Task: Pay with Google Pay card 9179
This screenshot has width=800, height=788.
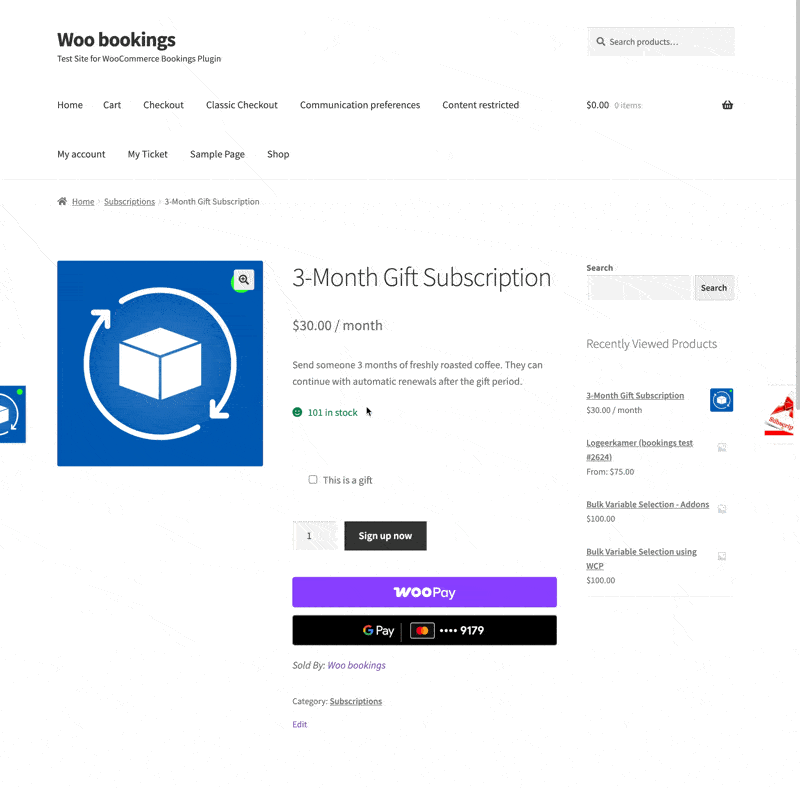Action: tap(424, 630)
